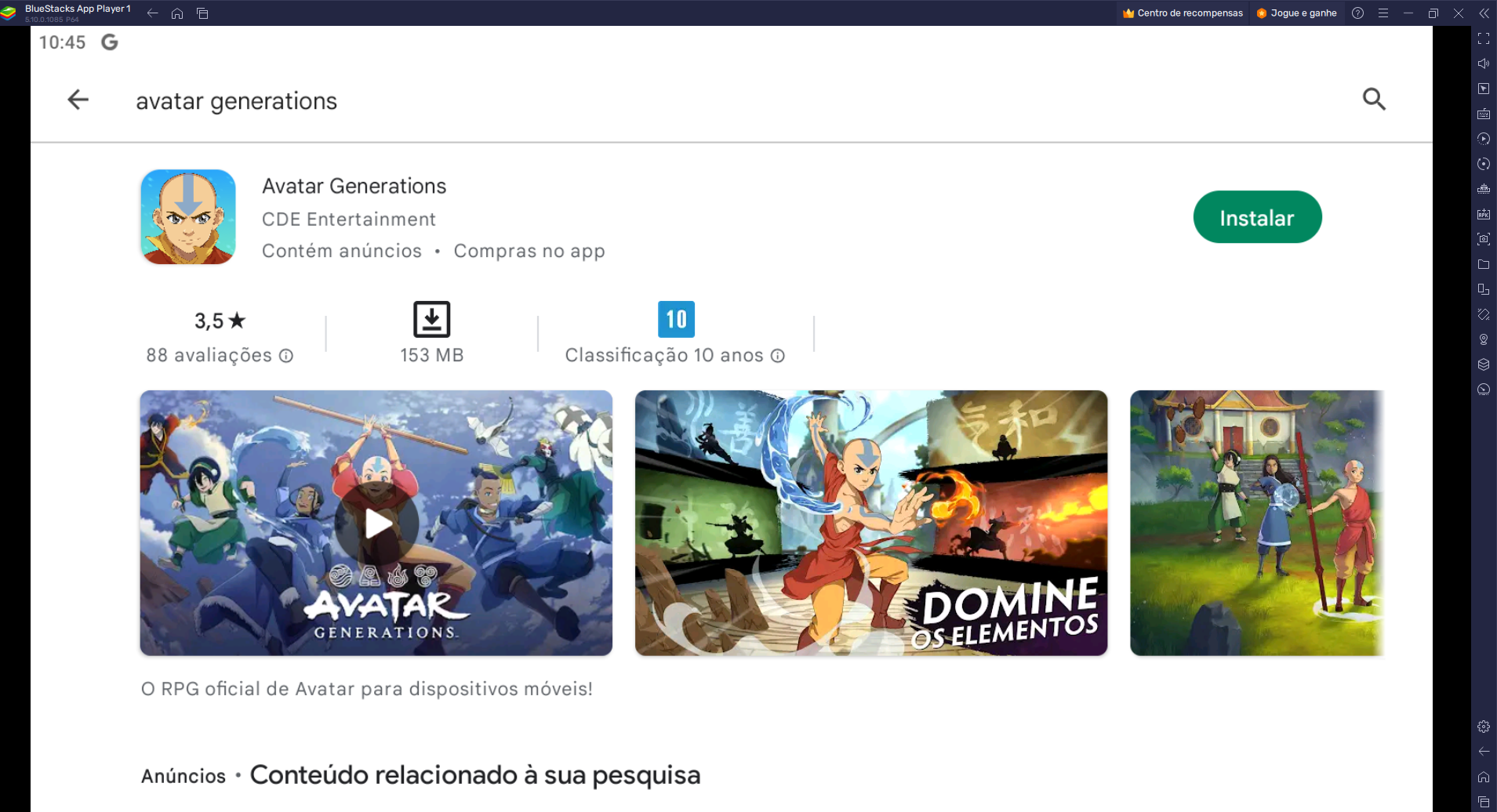Open BlueStacks settings gear
Viewport: 1497px width, 812px height.
click(1484, 727)
